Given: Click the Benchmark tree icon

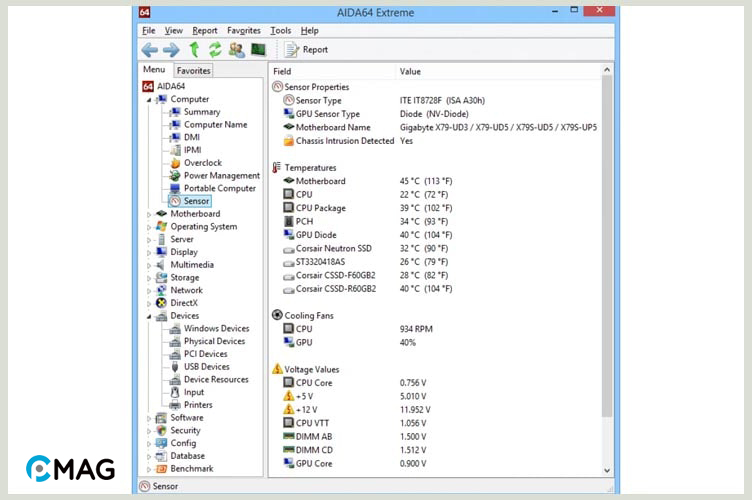Looking at the screenshot, I should click(162, 469).
